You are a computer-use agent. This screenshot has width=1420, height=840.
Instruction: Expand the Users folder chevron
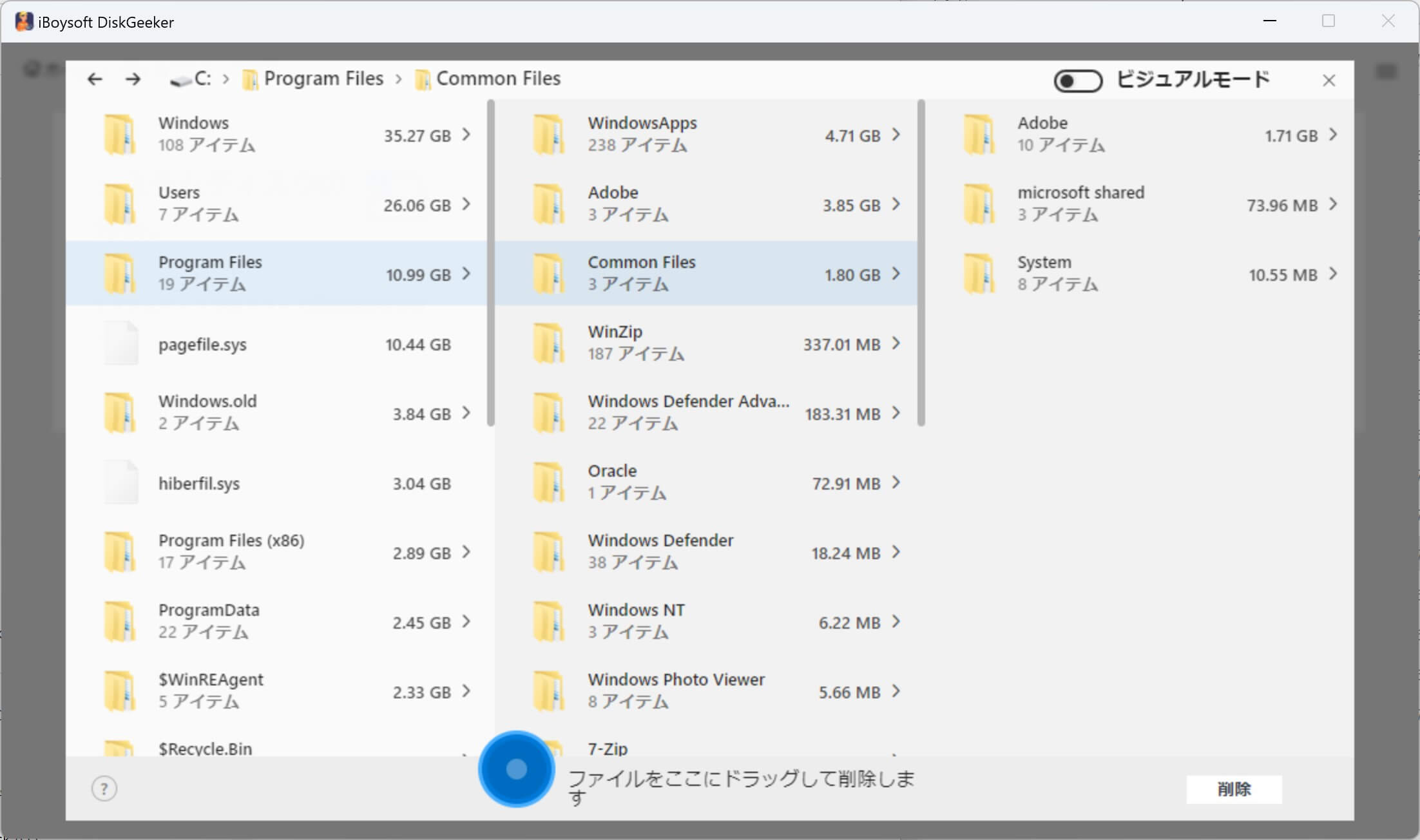(x=466, y=204)
